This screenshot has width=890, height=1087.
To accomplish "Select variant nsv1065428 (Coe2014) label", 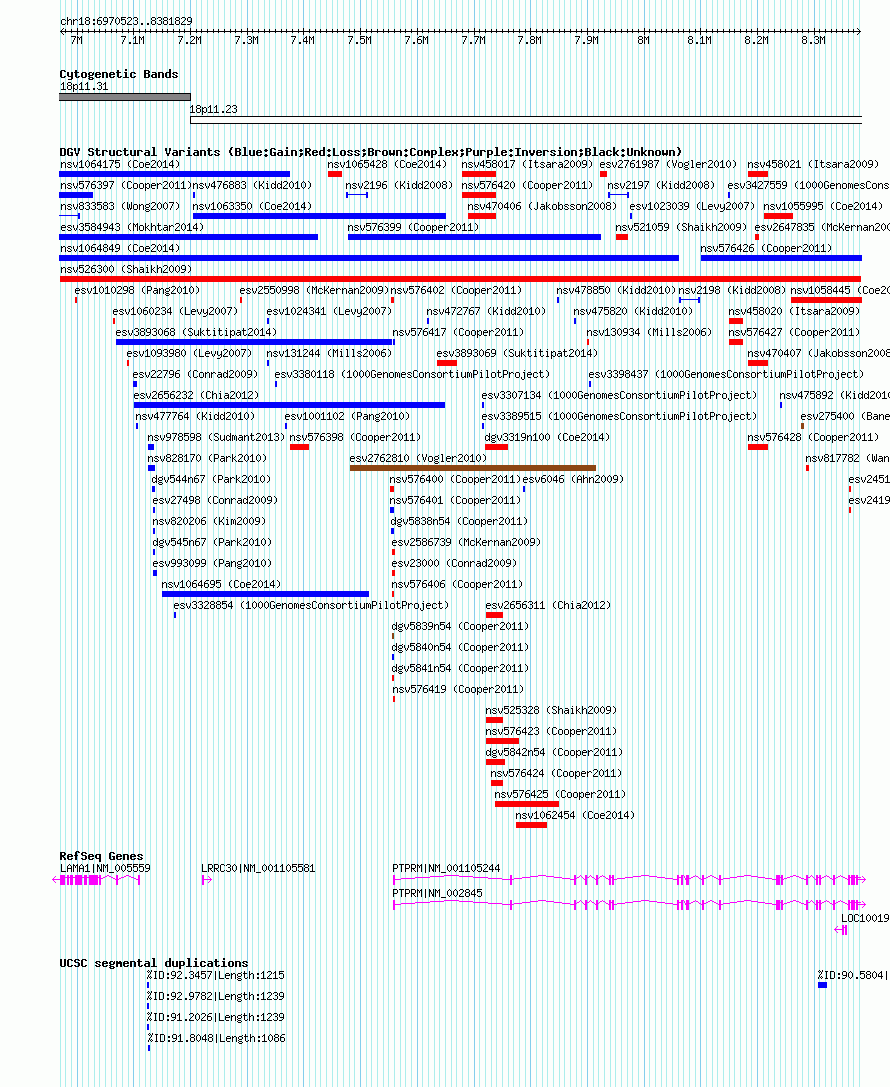I will click(x=387, y=164).
